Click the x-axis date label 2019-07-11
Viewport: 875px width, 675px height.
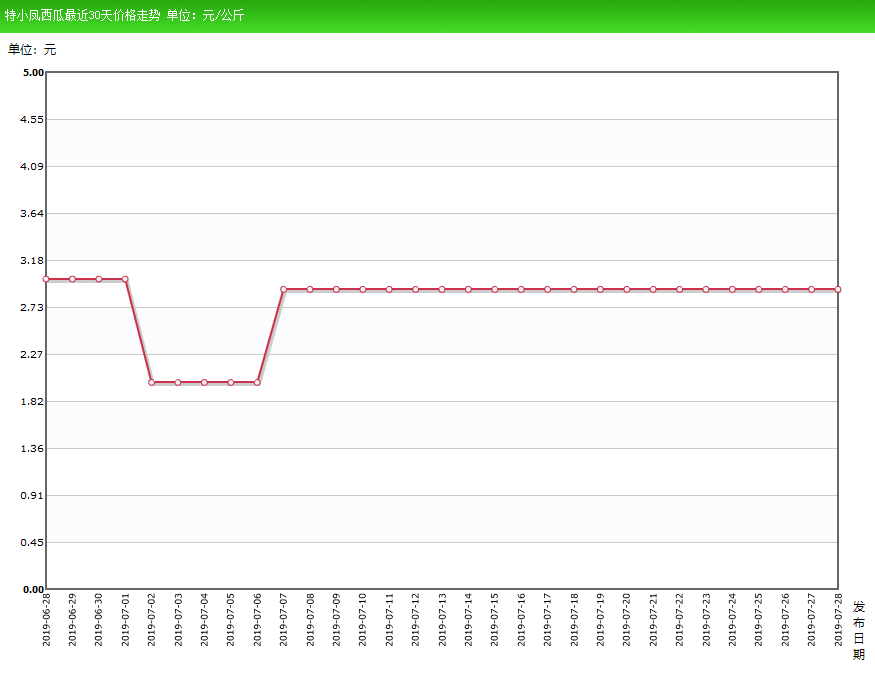coord(389,620)
